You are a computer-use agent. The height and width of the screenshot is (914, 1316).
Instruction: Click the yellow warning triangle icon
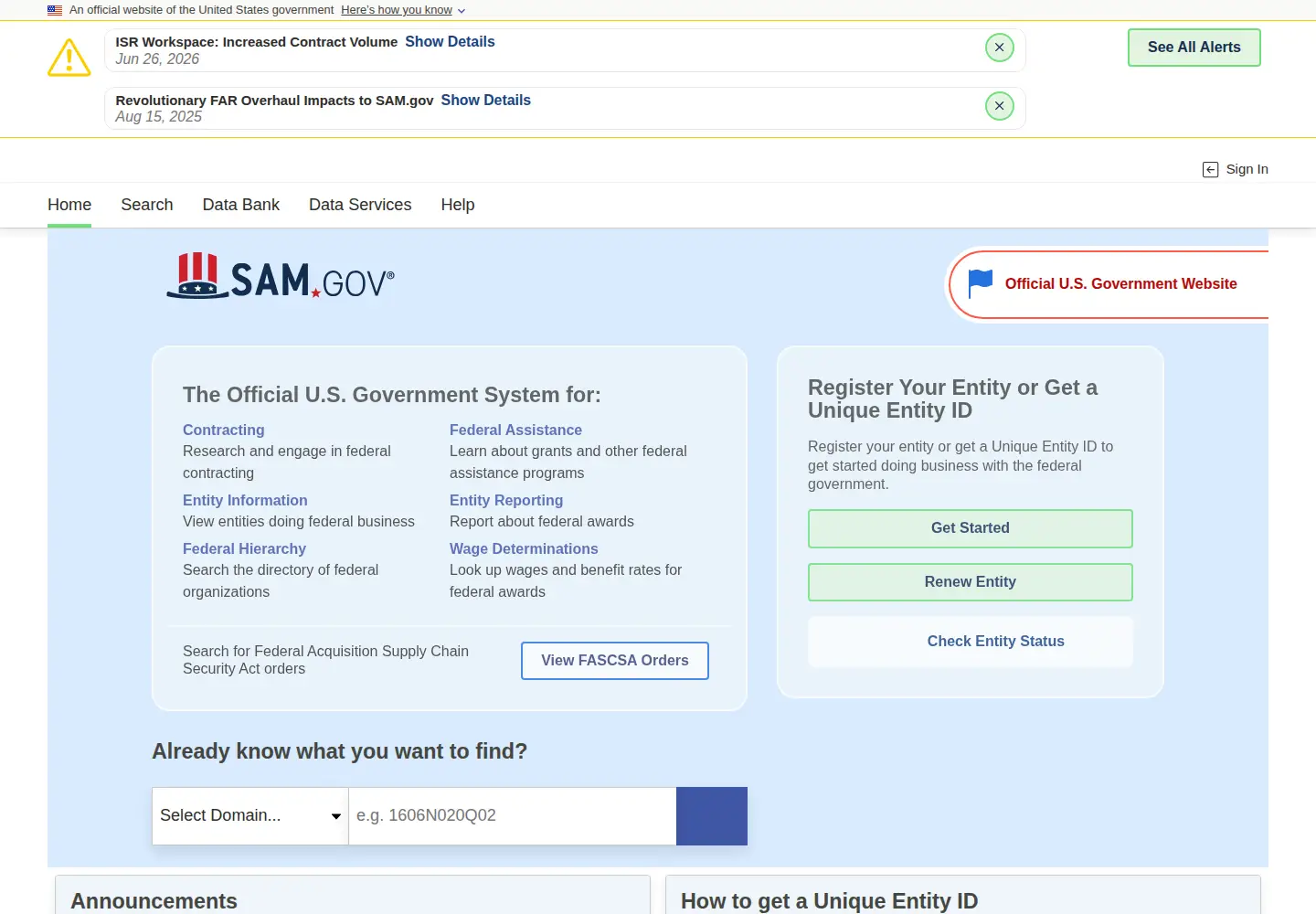pyautogui.click(x=69, y=58)
